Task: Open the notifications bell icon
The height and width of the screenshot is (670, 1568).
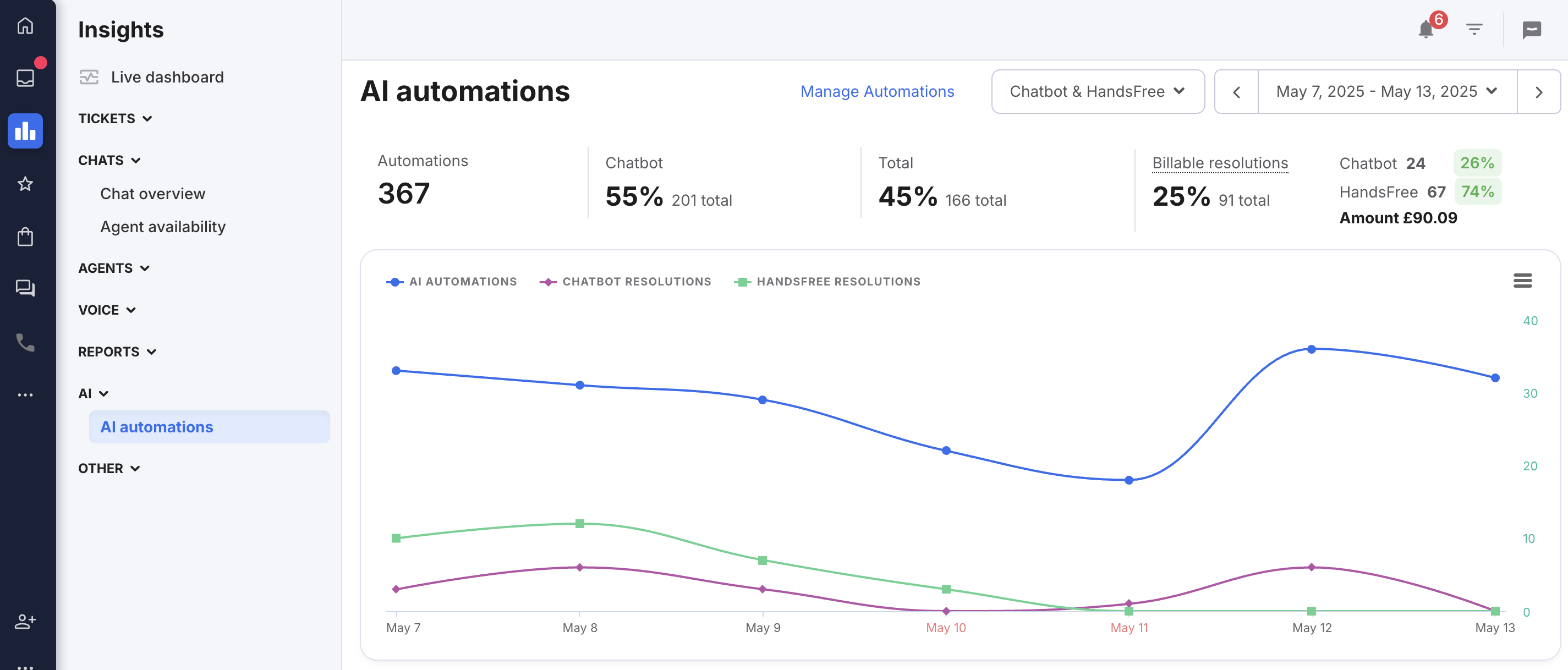Action: (x=1426, y=29)
